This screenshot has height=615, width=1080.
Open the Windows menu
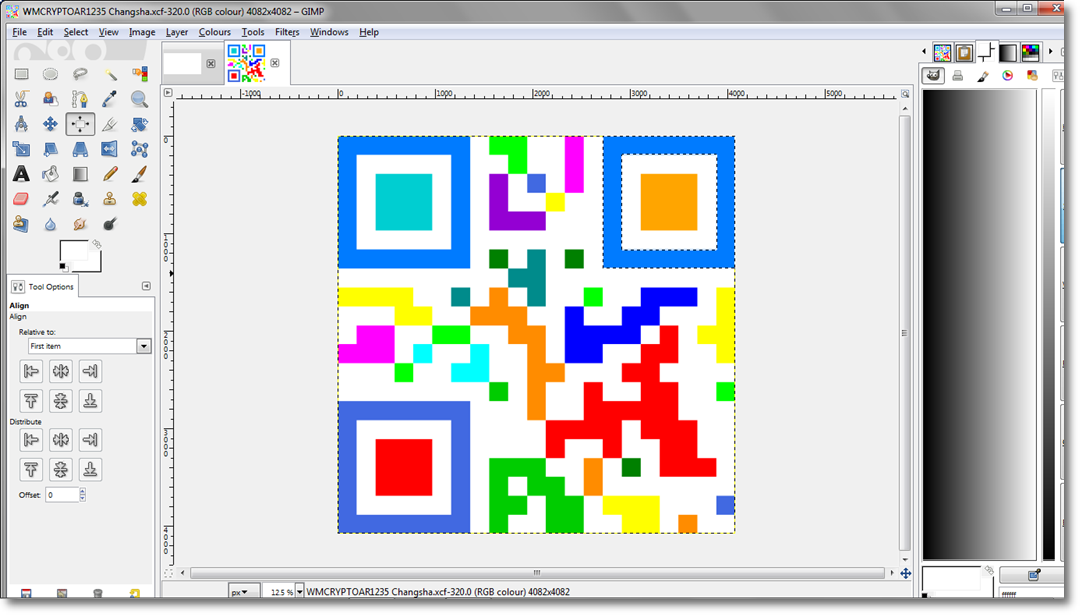point(329,32)
